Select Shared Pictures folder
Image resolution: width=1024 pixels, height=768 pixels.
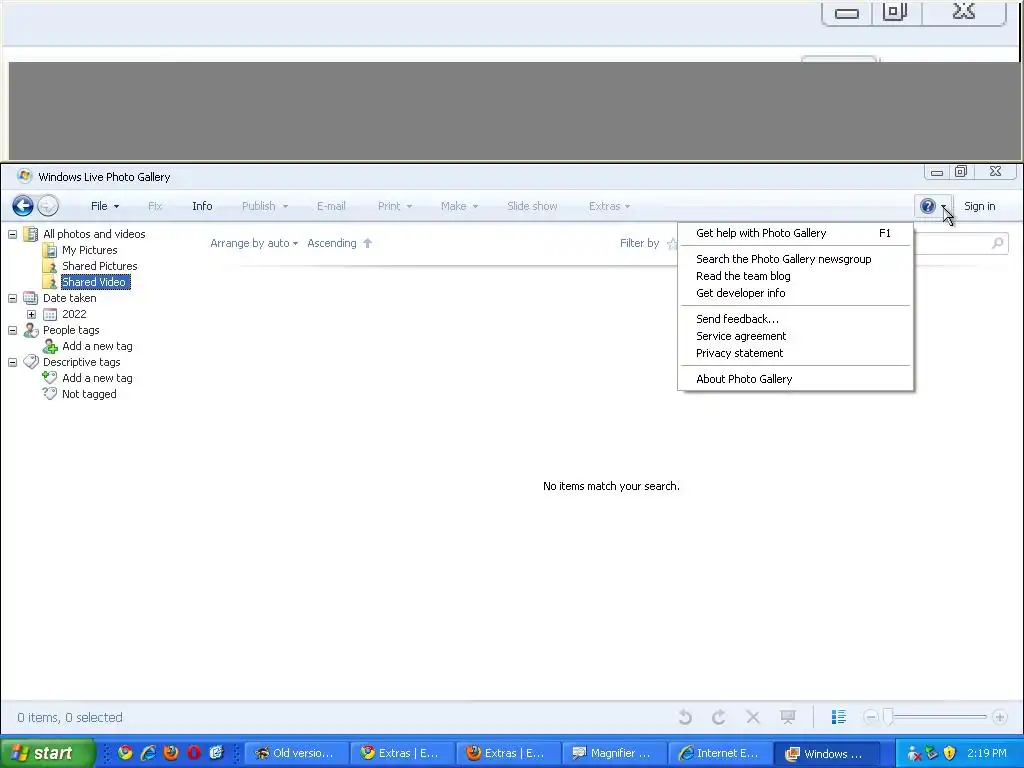tap(99, 266)
